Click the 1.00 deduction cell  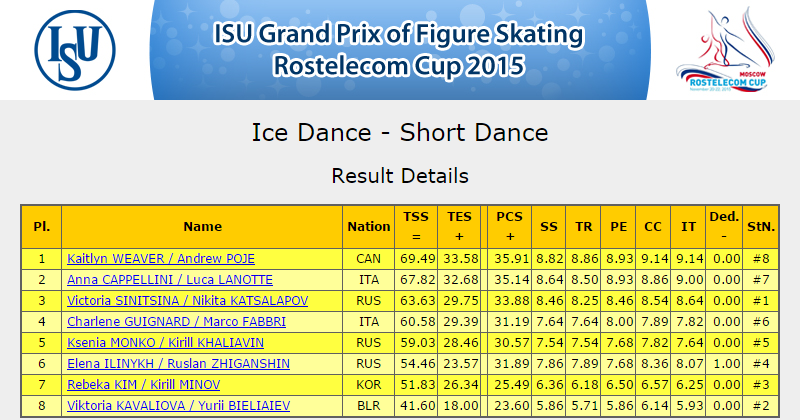coord(724,363)
